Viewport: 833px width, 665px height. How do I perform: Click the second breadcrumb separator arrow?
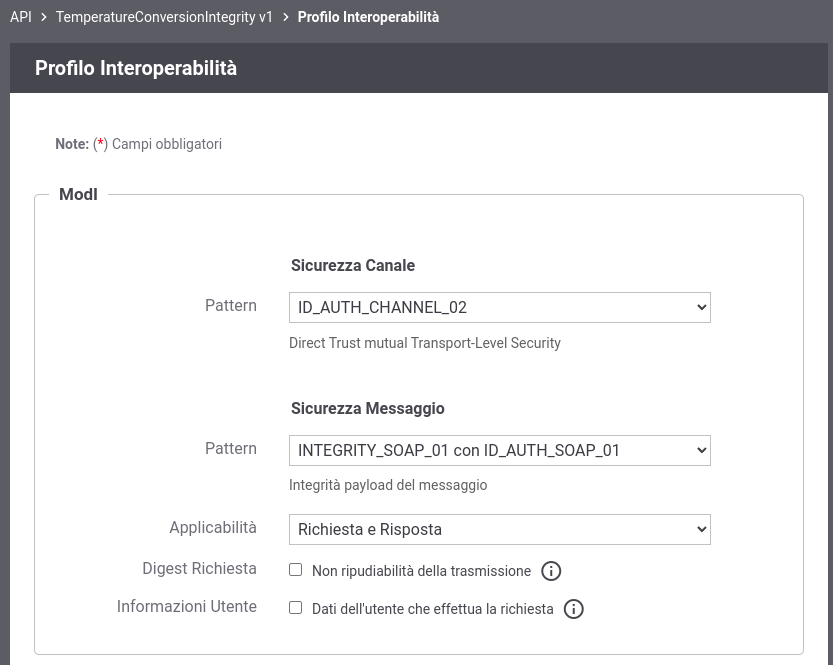(286, 17)
